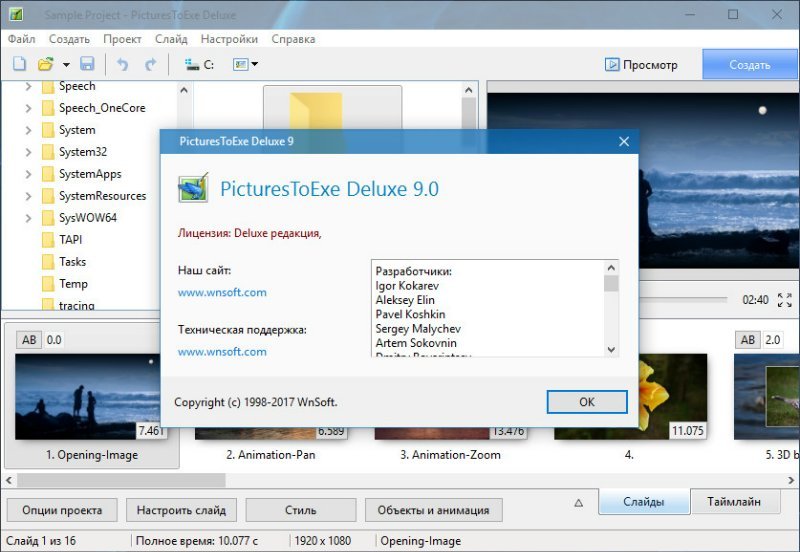Click the Open project folder icon
800x552 pixels.
point(45,64)
